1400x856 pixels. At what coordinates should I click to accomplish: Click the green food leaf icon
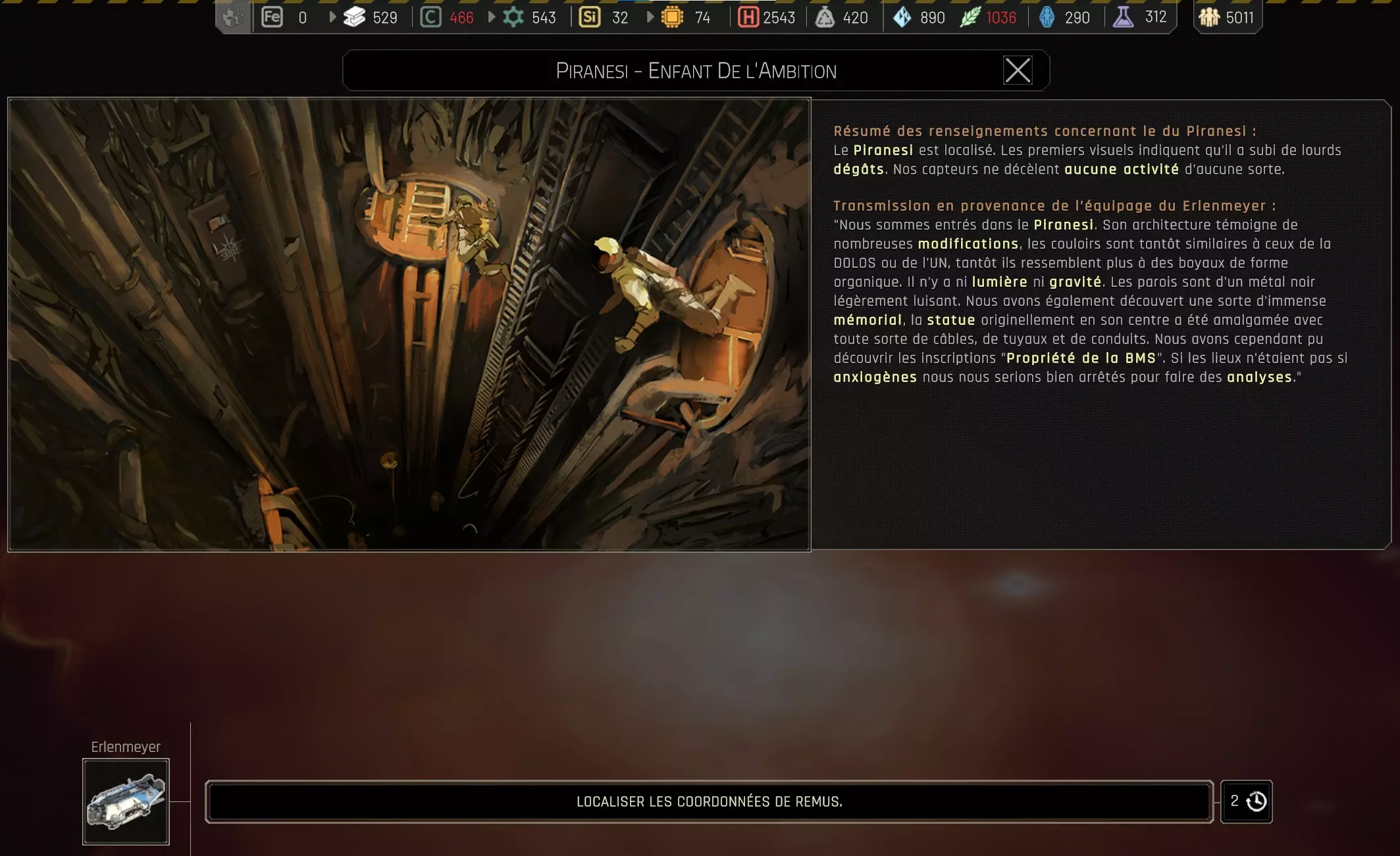click(x=970, y=17)
